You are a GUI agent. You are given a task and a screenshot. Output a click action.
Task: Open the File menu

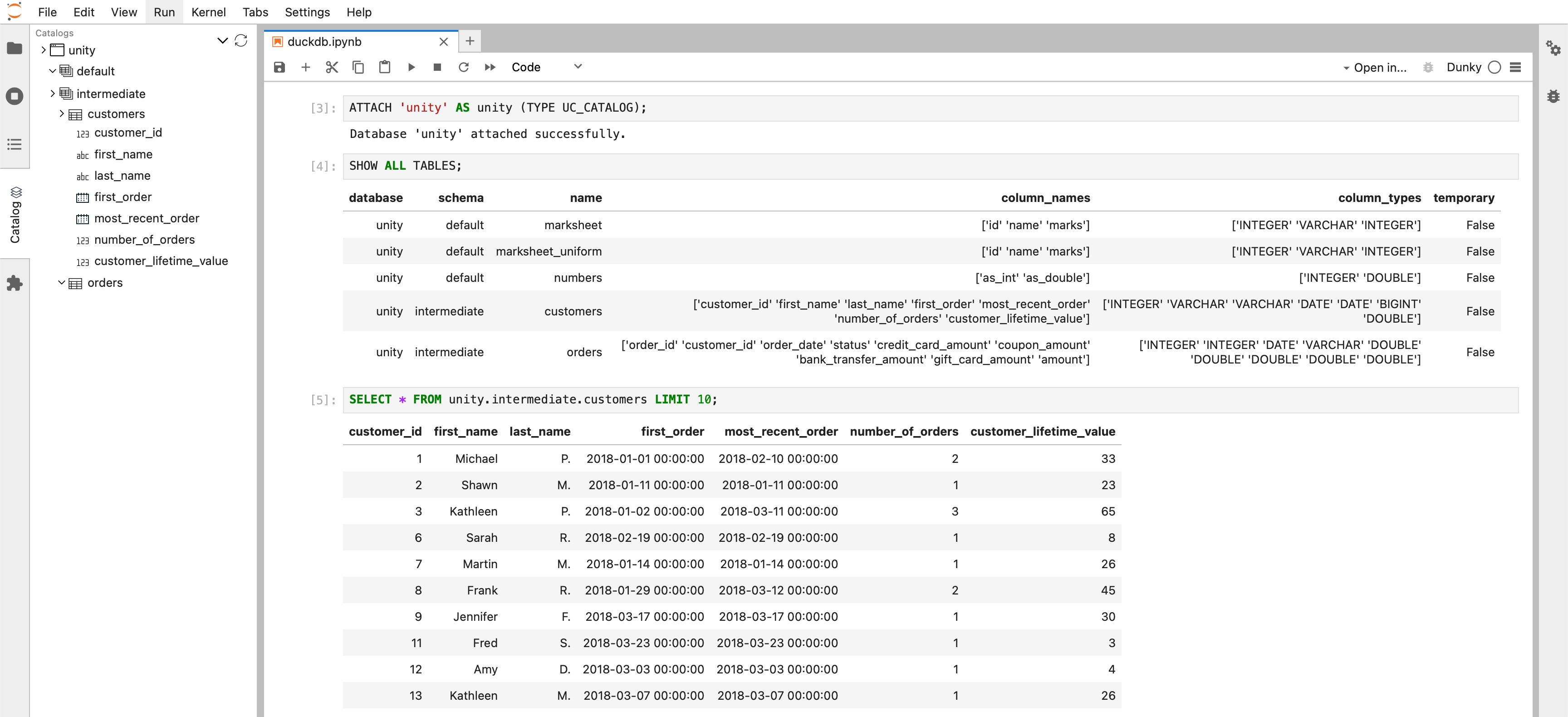(x=47, y=12)
